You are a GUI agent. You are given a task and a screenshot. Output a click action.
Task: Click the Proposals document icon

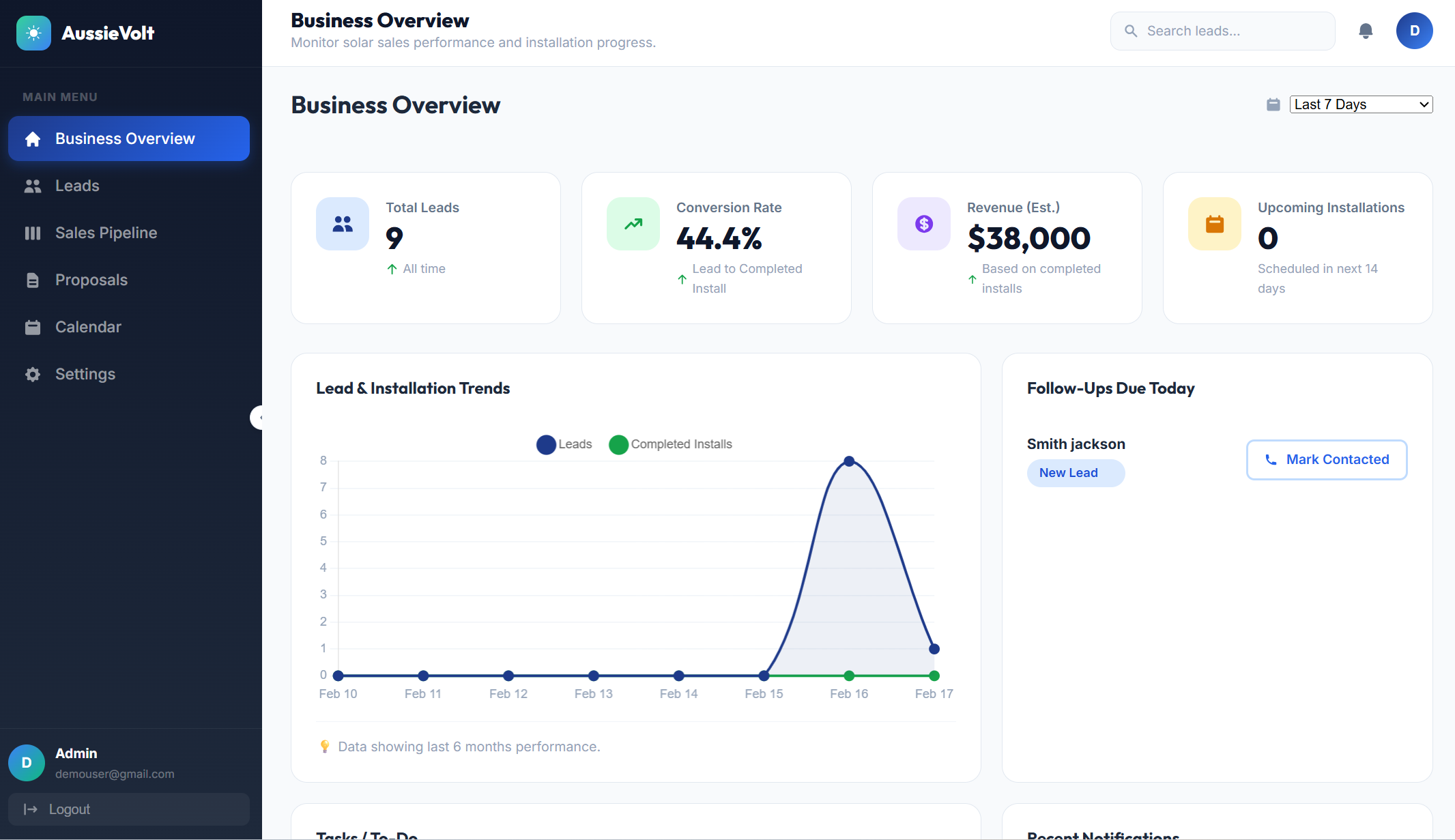33,280
